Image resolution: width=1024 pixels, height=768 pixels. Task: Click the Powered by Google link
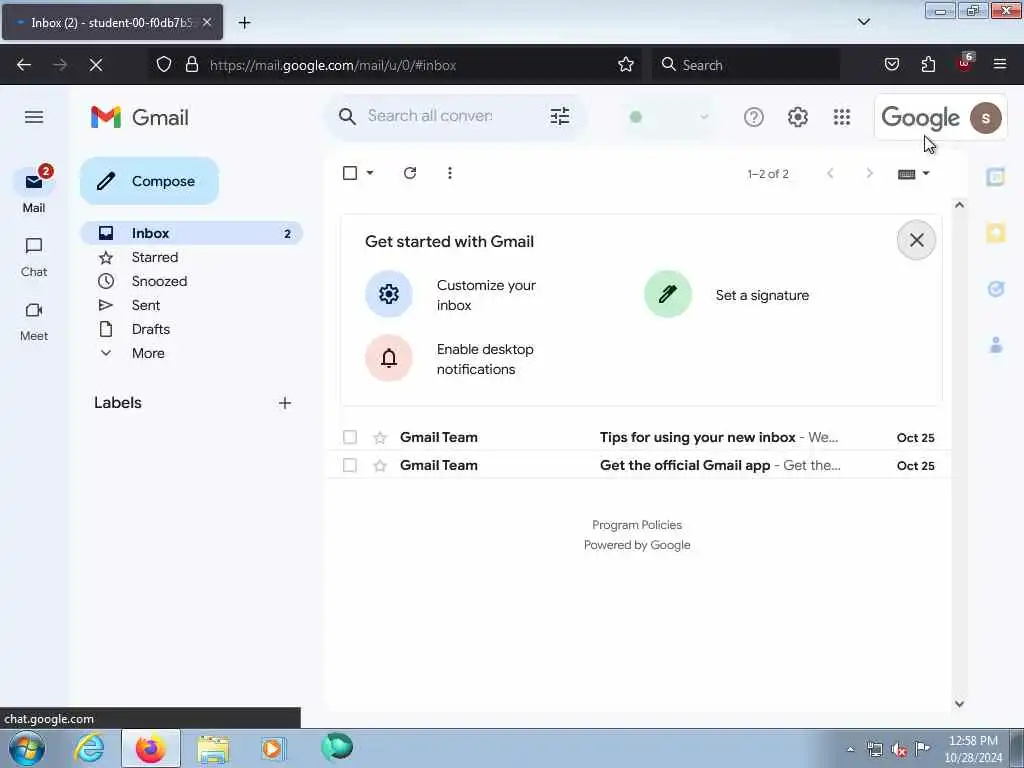[637, 545]
